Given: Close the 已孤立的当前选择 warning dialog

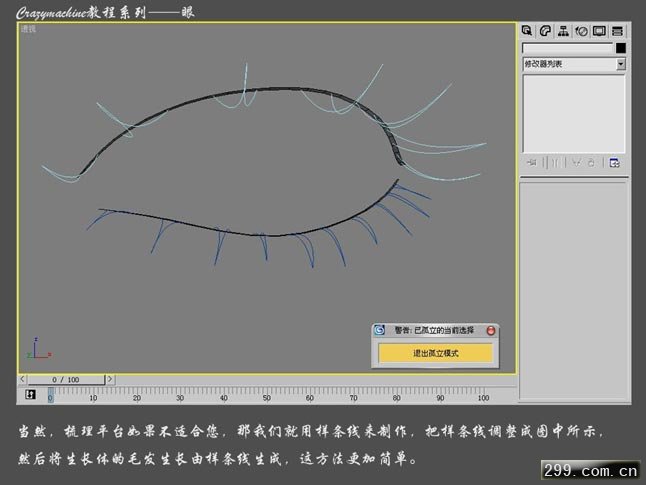Looking at the screenshot, I should (x=491, y=330).
